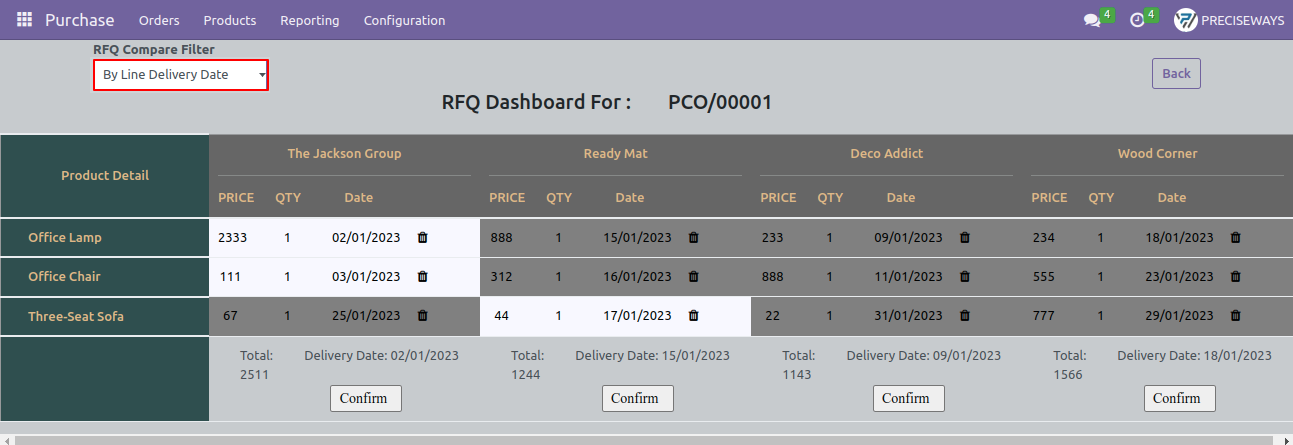
Task: Delete Wood Corner Three-Seat Sofa line
Action: point(1235,316)
